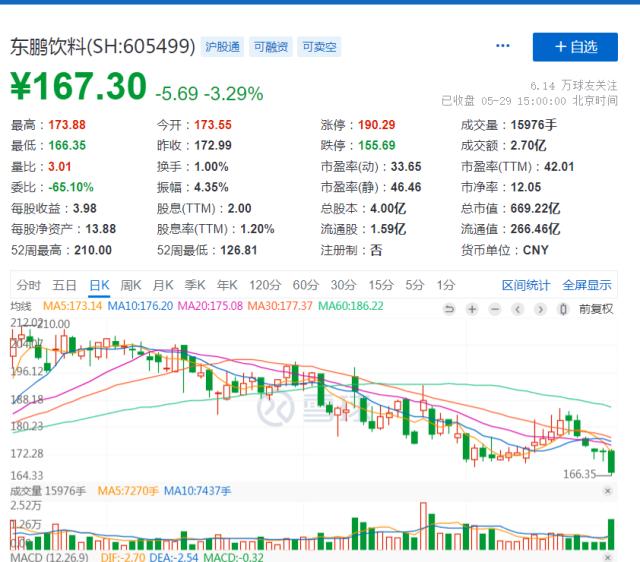Screen dimensions: 640x562
Task: Click the MA5:173.14 indicator label
Action: pyautogui.click(x=73, y=306)
